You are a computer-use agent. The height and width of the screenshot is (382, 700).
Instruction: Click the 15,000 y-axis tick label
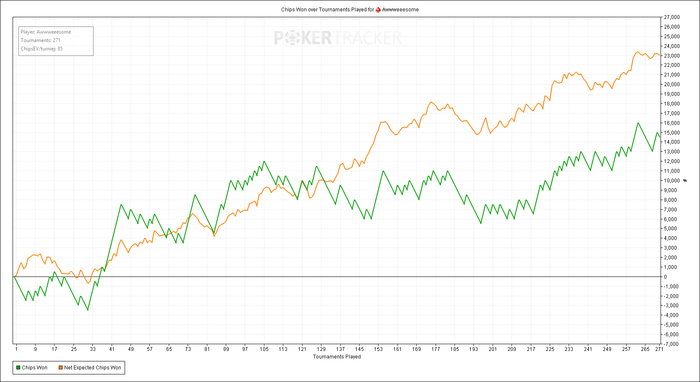671,133
